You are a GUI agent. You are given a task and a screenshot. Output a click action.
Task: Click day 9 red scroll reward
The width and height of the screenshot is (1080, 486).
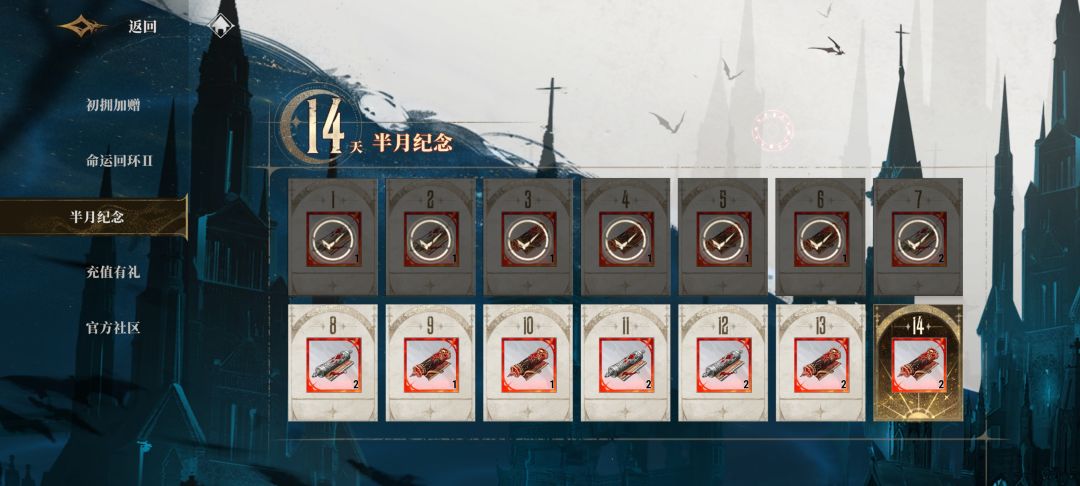[x=431, y=365]
